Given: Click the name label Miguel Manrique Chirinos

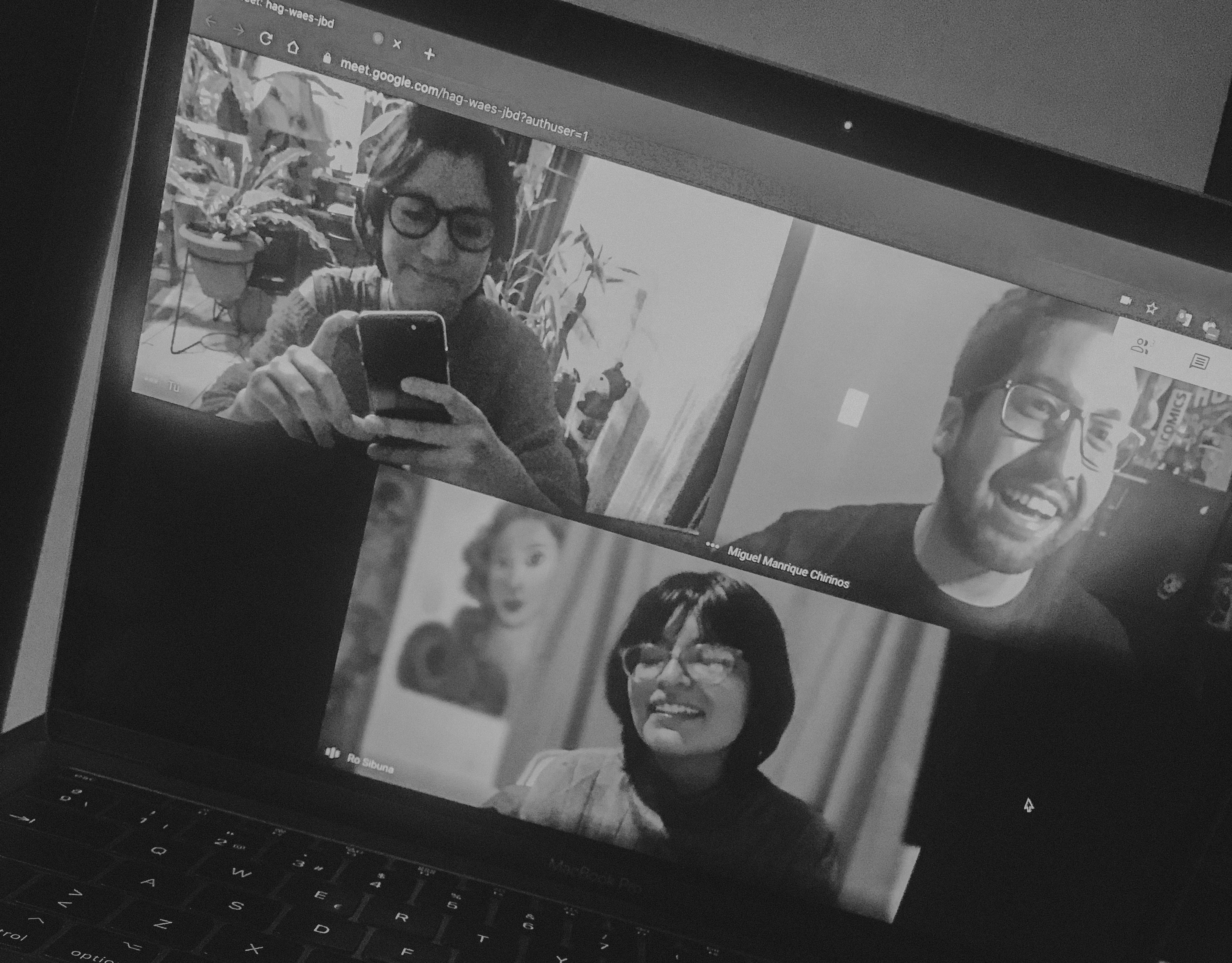Looking at the screenshot, I should pyautogui.click(x=788, y=567).
